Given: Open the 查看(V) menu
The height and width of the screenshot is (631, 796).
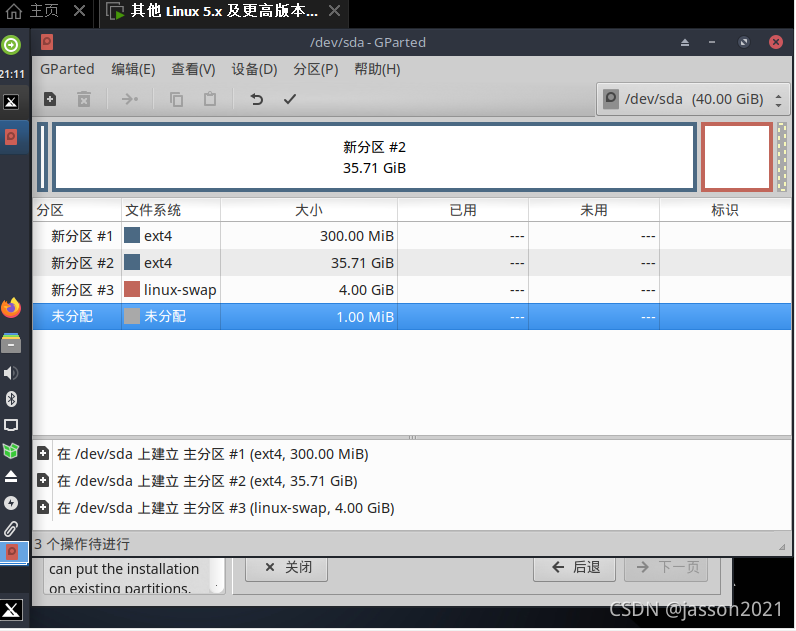Looking at the screenshot, I should [193, 69].
